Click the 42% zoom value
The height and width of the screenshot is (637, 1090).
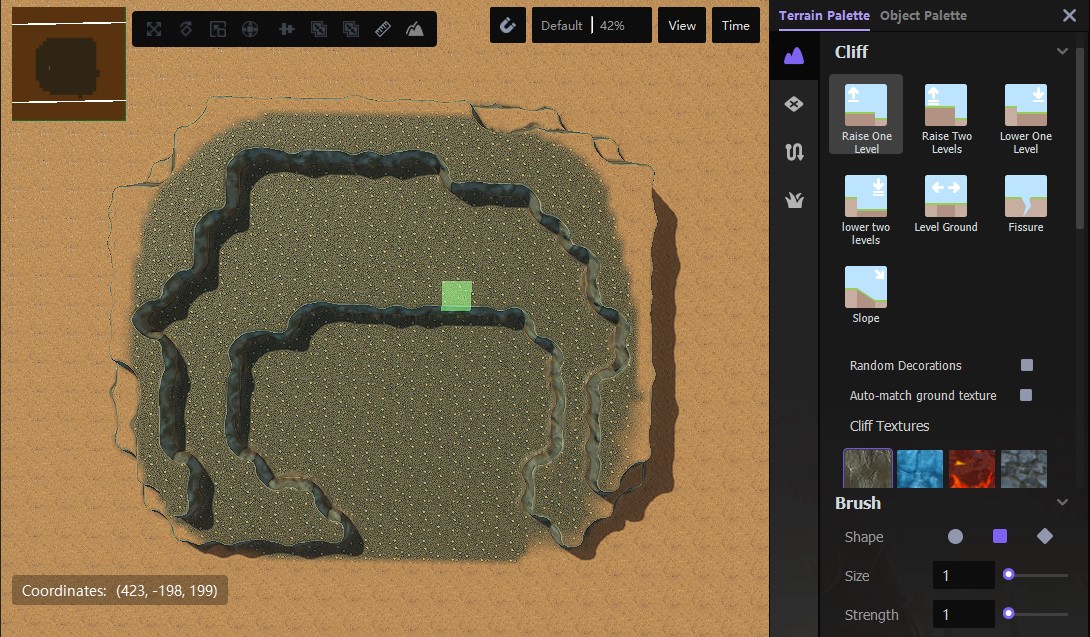pyautogui.click(x=612, y=26)
